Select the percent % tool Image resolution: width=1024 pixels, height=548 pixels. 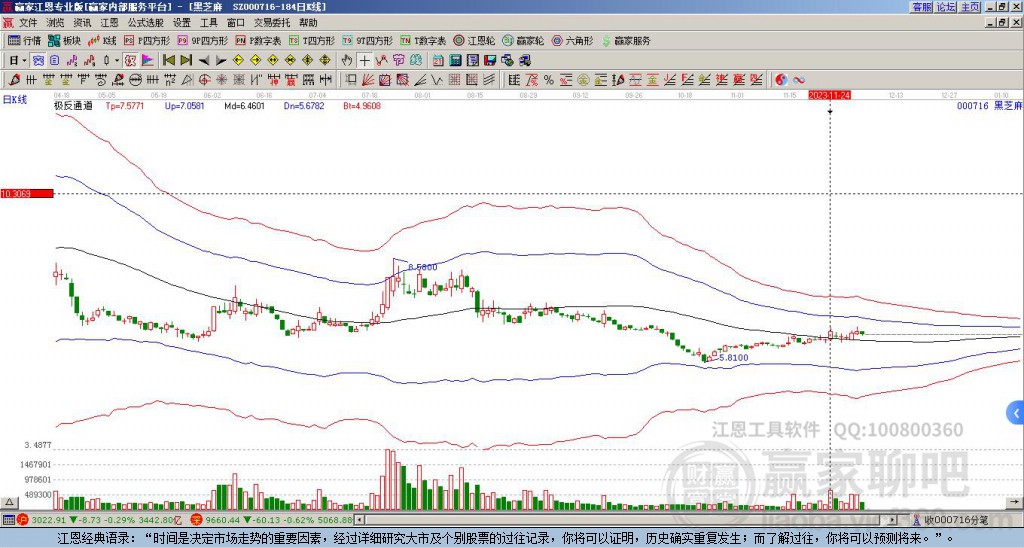coord(549,80)
